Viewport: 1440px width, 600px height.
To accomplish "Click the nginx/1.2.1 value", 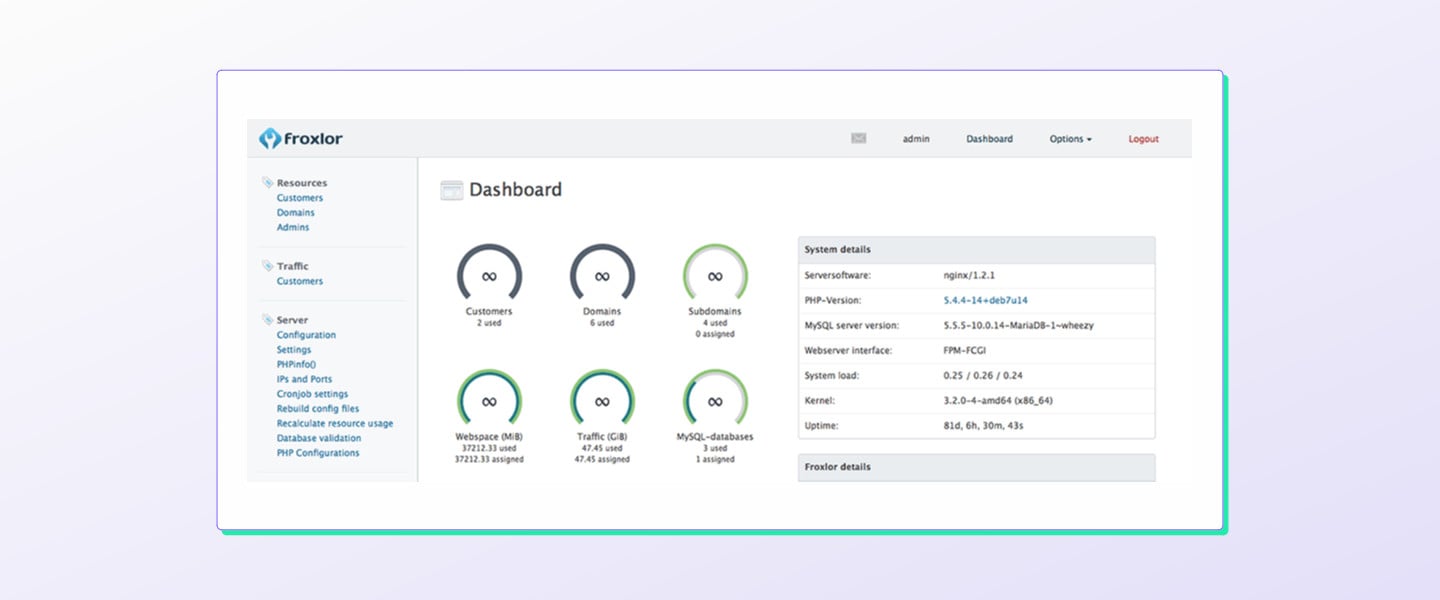I will coord(969,275).
